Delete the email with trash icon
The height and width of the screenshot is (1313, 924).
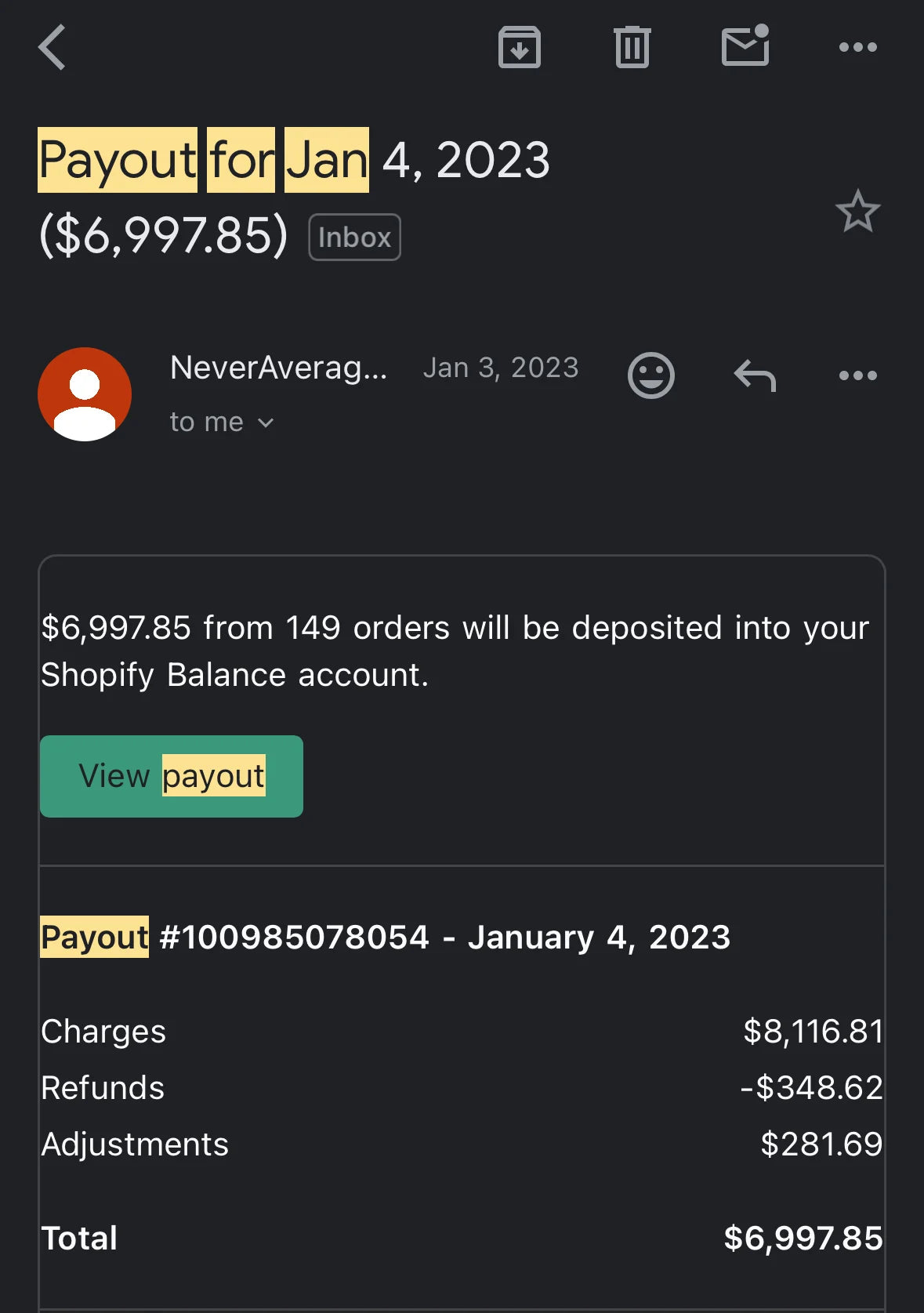632,47
